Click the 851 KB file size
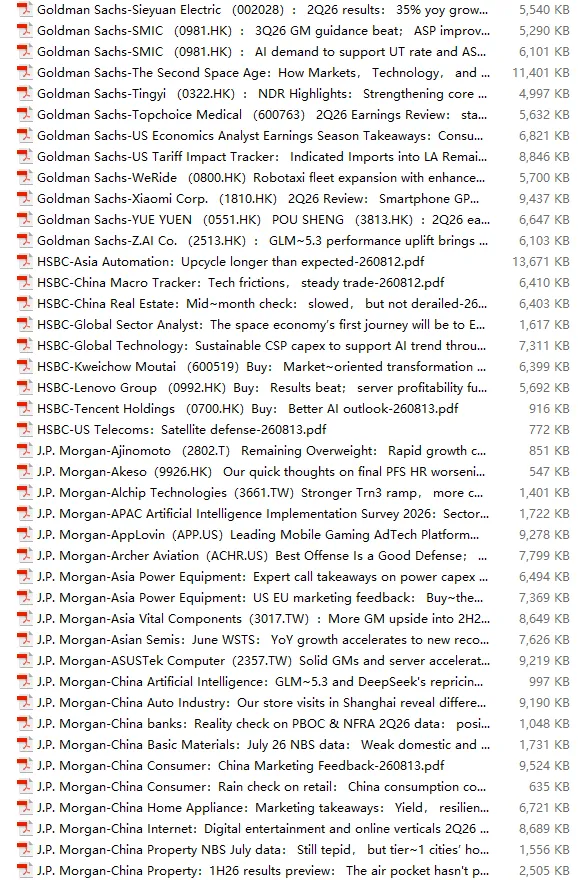This screenshot has width=578, height=880. 549,451
